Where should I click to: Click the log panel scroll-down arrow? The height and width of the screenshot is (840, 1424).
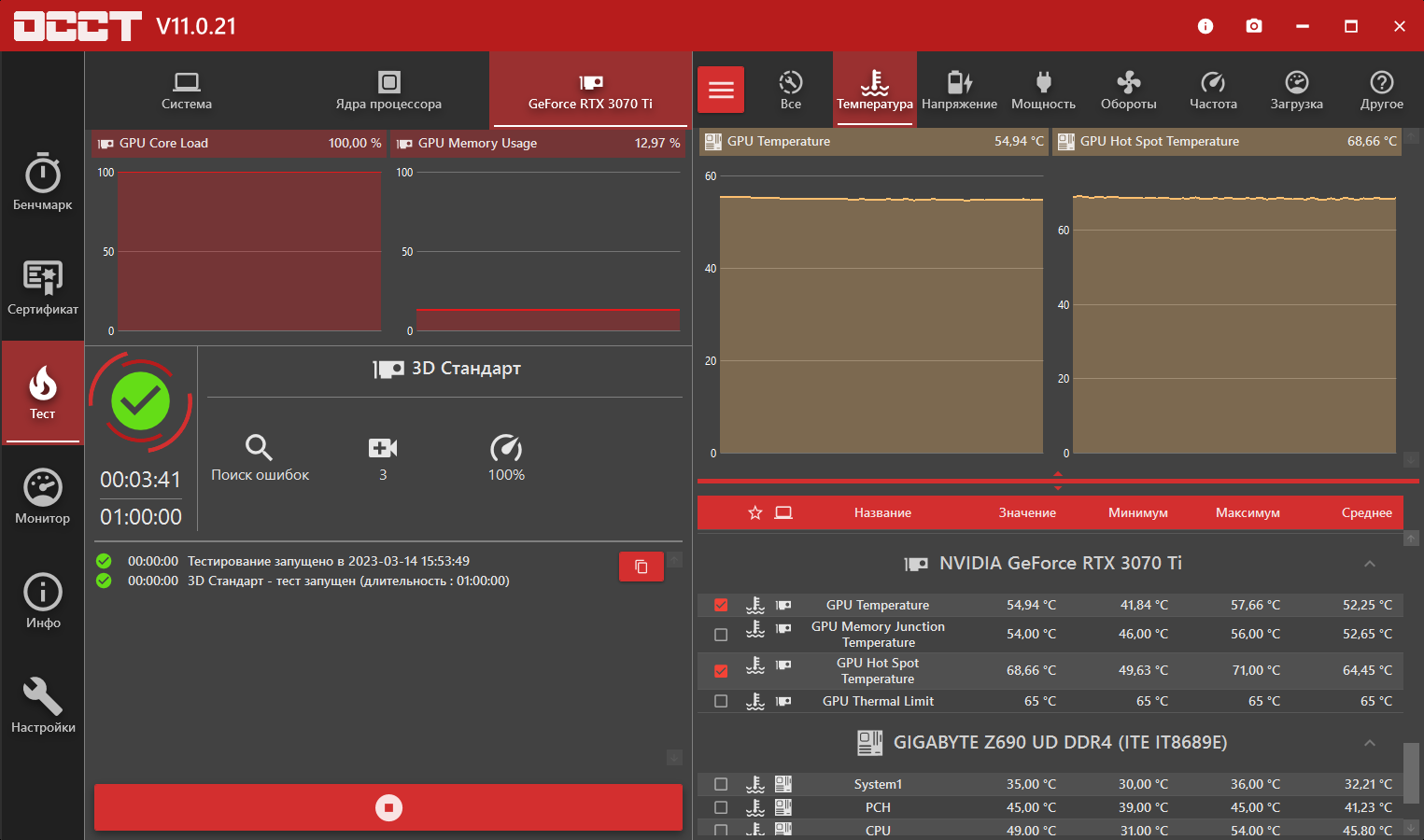[x=674, y=758]
